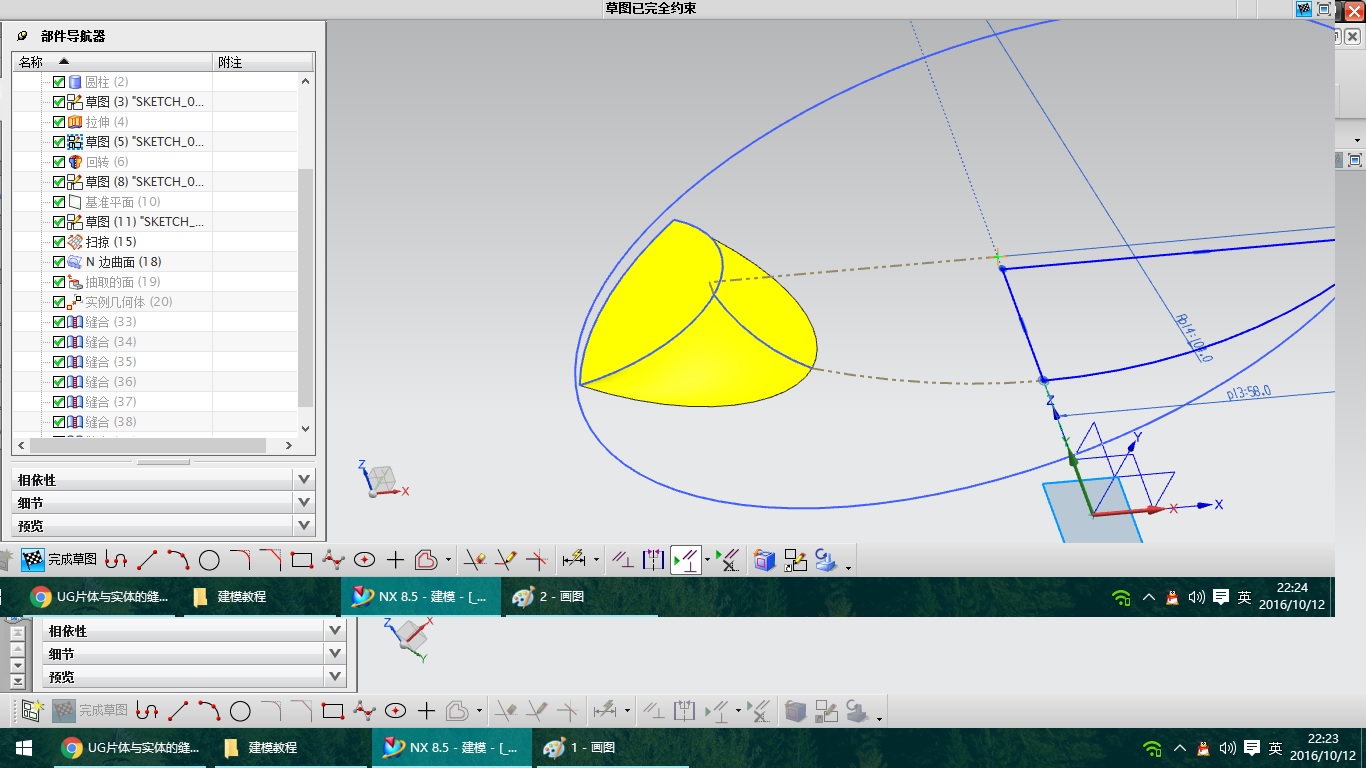1366x768 pixels.
Task: Select the Chamfer tool in the active sketch toolbar
Action: 271,558
